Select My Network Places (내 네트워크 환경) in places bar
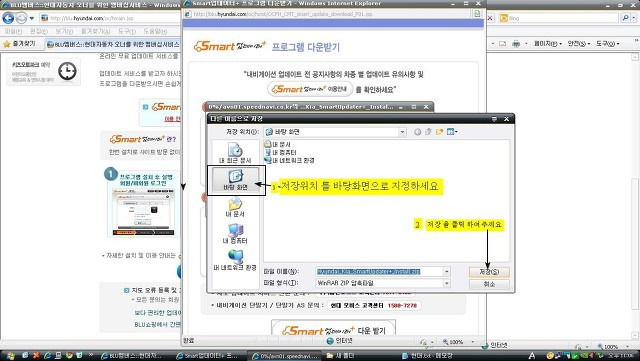The image size is (640, 361). tap(236, 261)
